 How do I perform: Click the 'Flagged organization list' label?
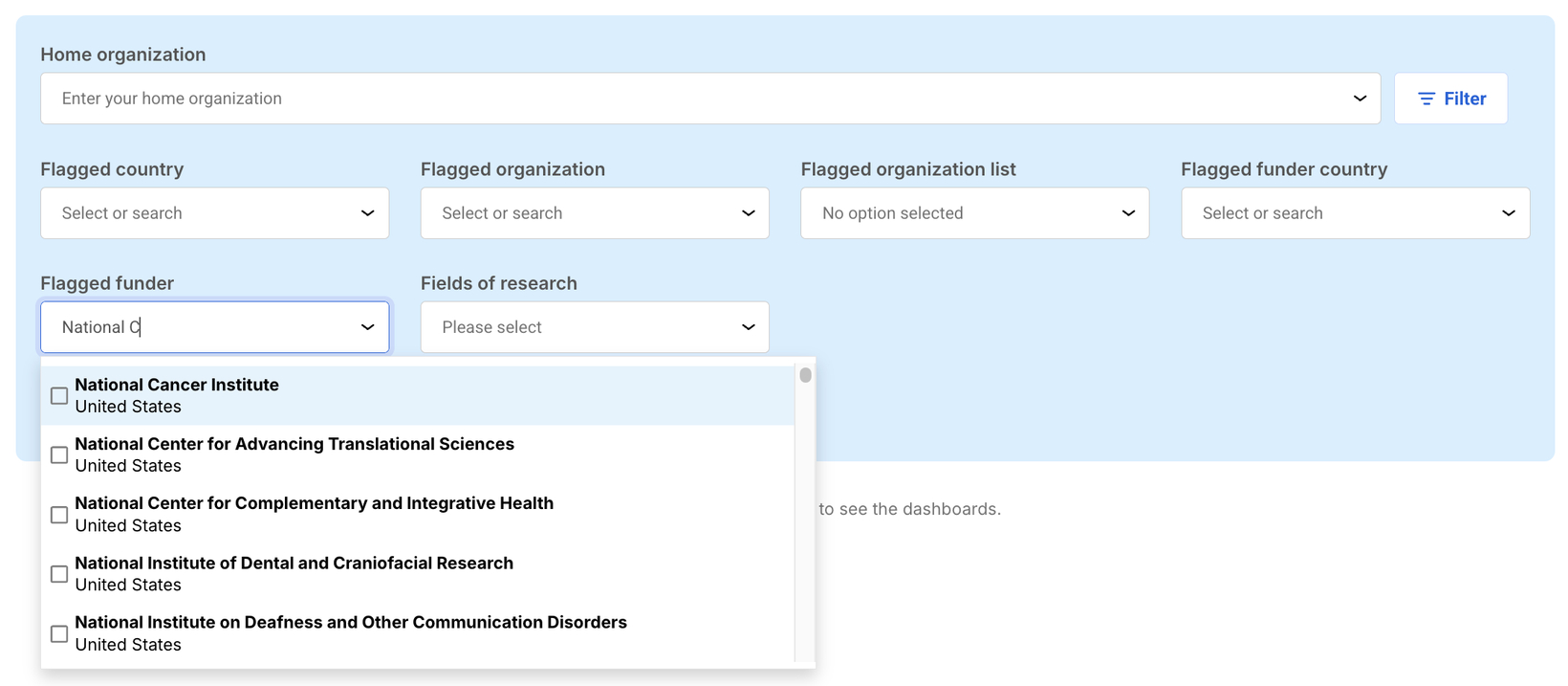908,169
